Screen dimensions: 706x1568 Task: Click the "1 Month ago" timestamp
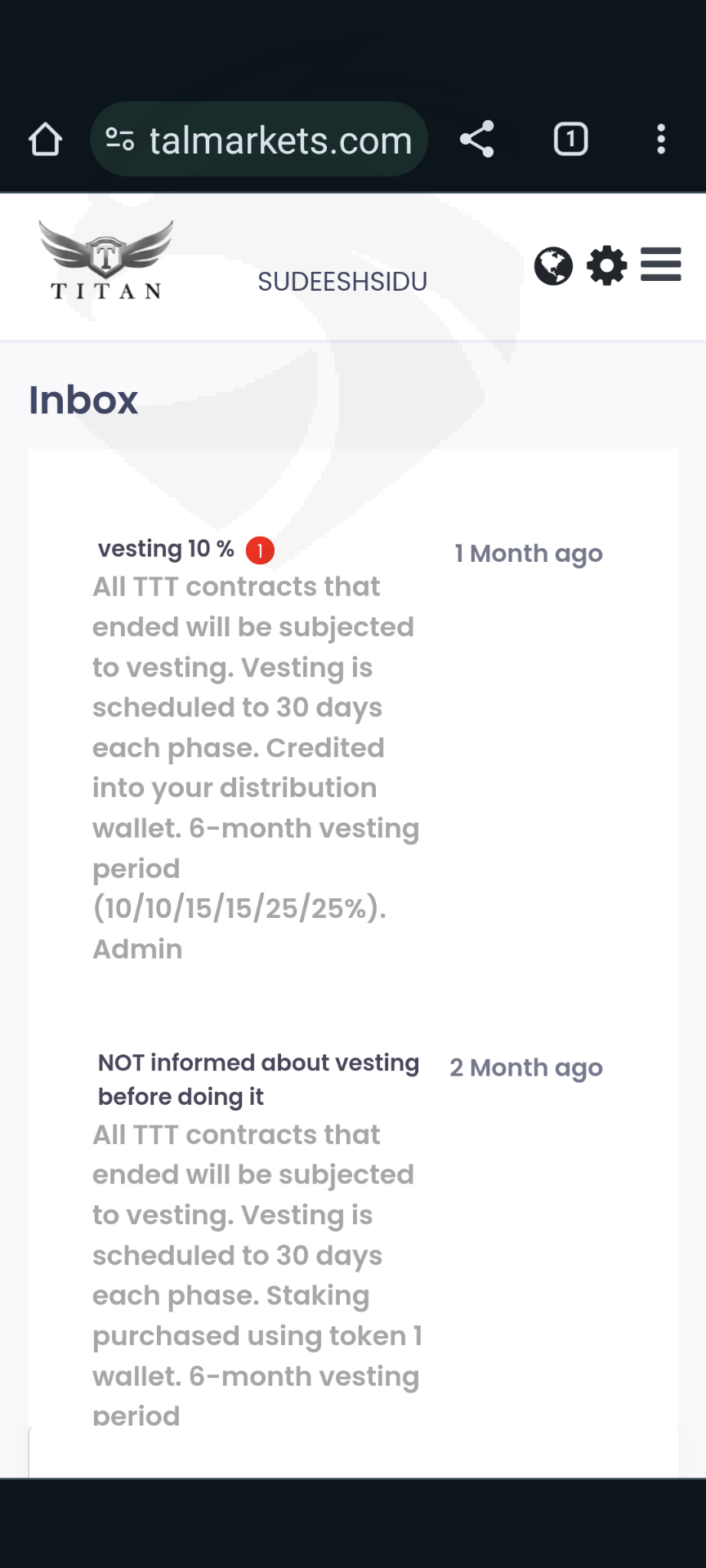click(529, 554)
